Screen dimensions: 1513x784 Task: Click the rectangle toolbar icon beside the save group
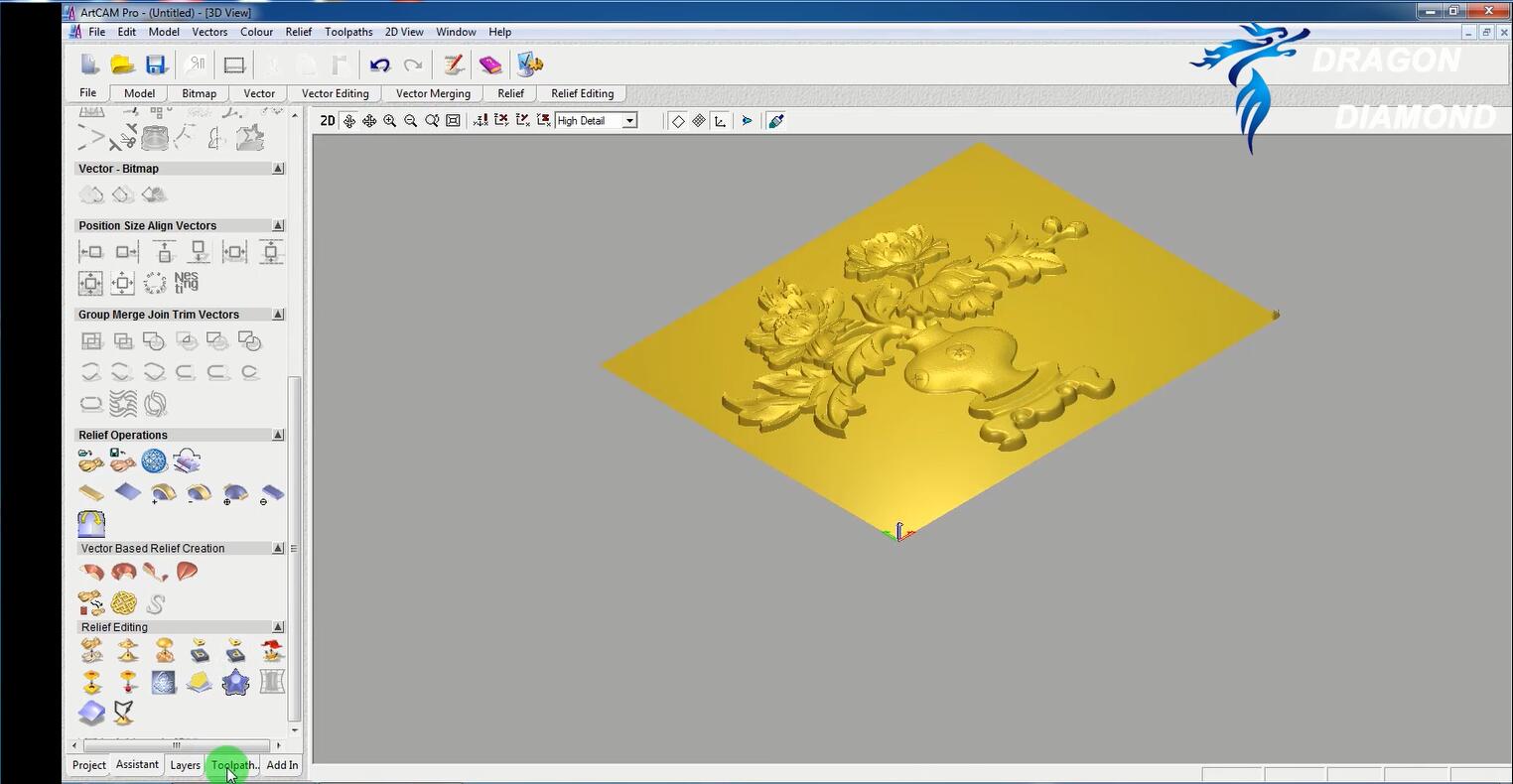234,65
